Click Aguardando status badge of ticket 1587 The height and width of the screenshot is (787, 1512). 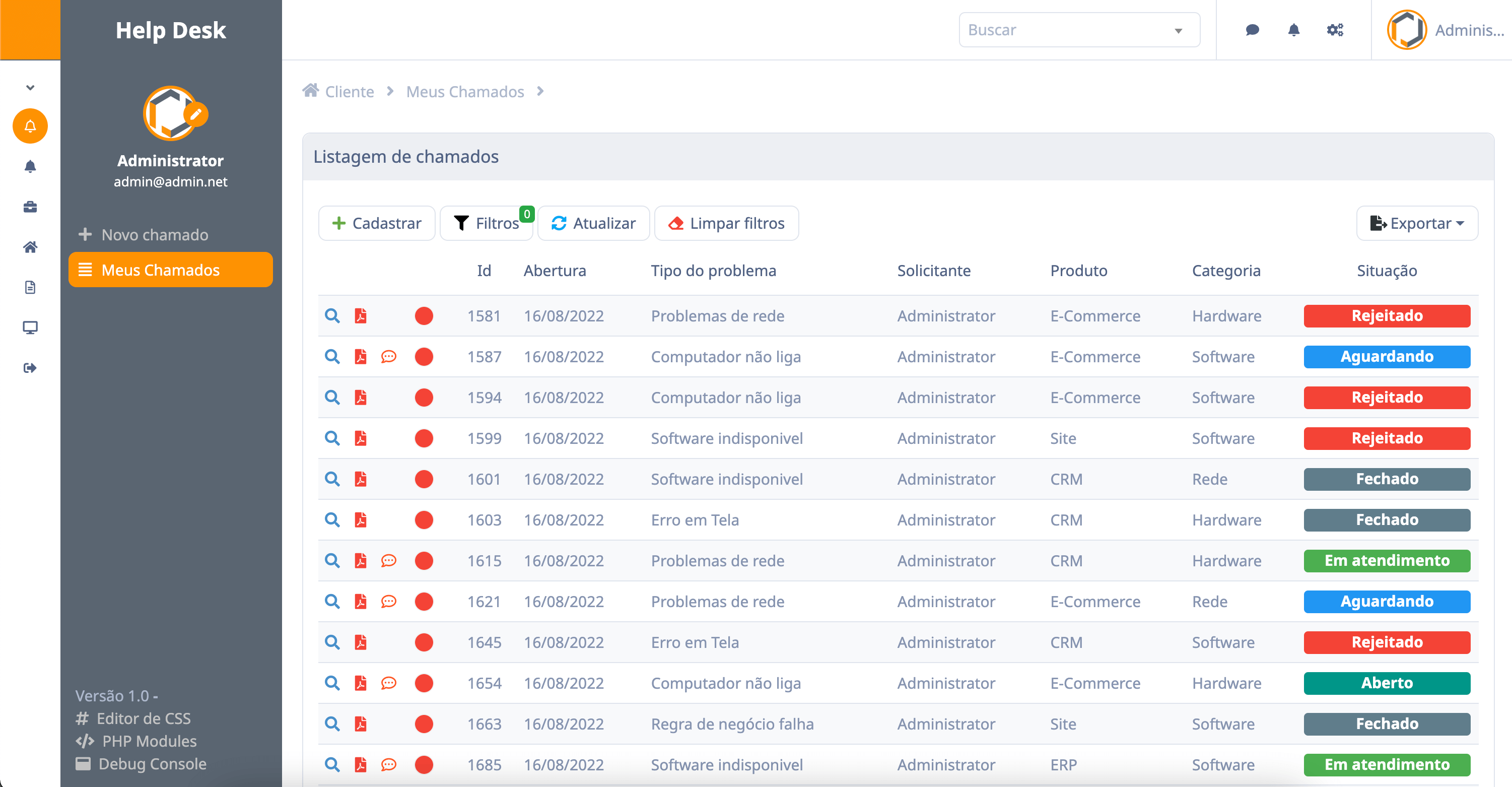point(1387,357)
